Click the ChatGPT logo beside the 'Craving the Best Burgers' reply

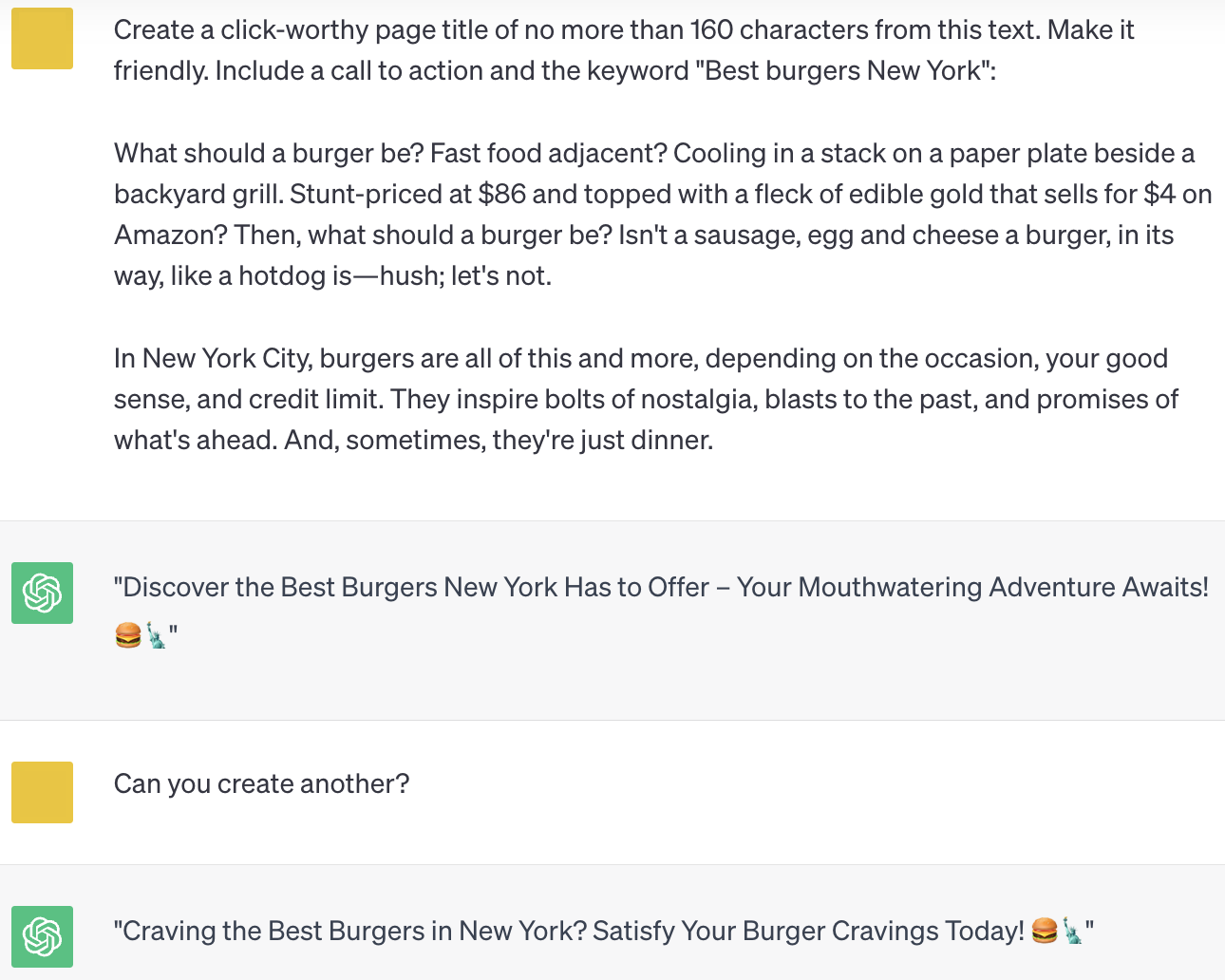(x=42, y=936)
